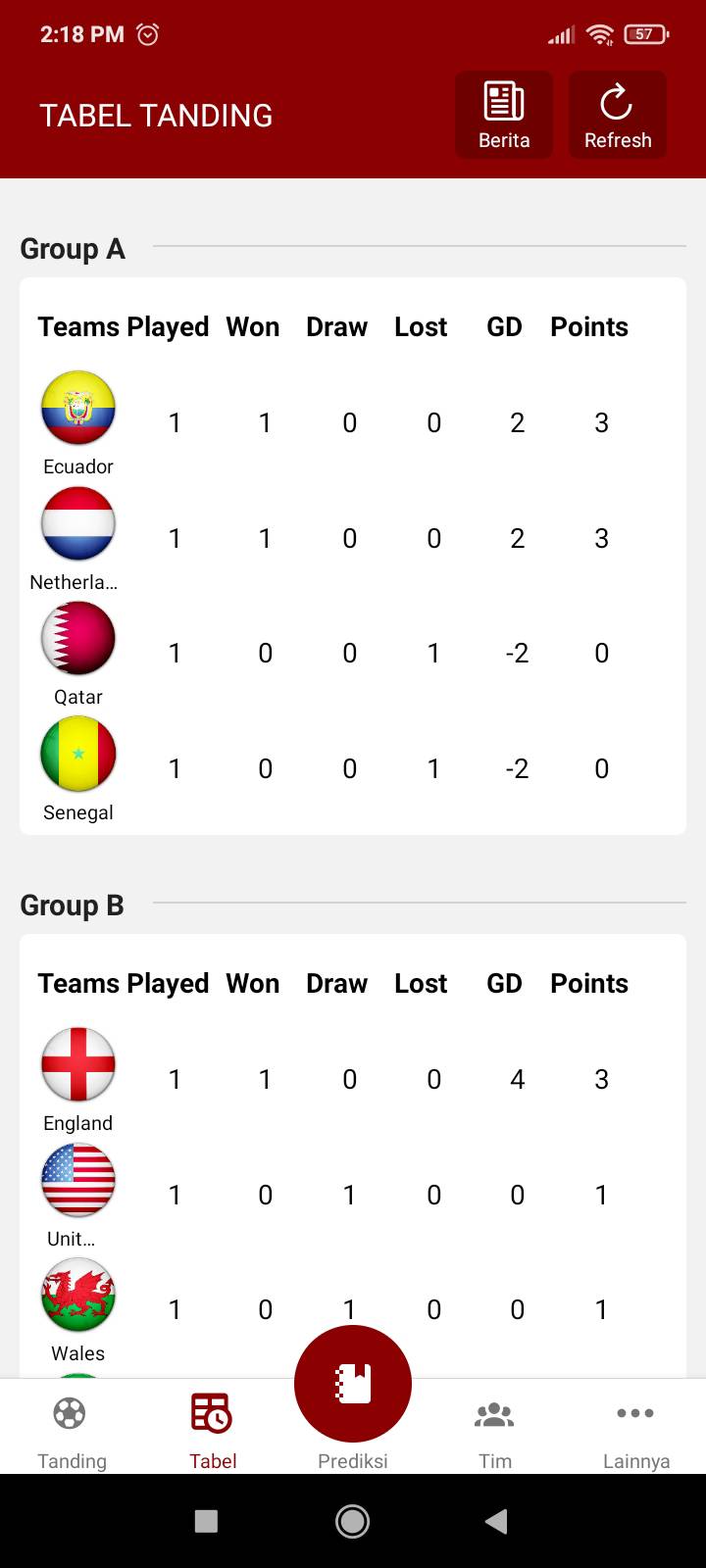Screen dimensions: 706x1568
Task: Click the Points column header in Group A
Action: pos(588,327)
